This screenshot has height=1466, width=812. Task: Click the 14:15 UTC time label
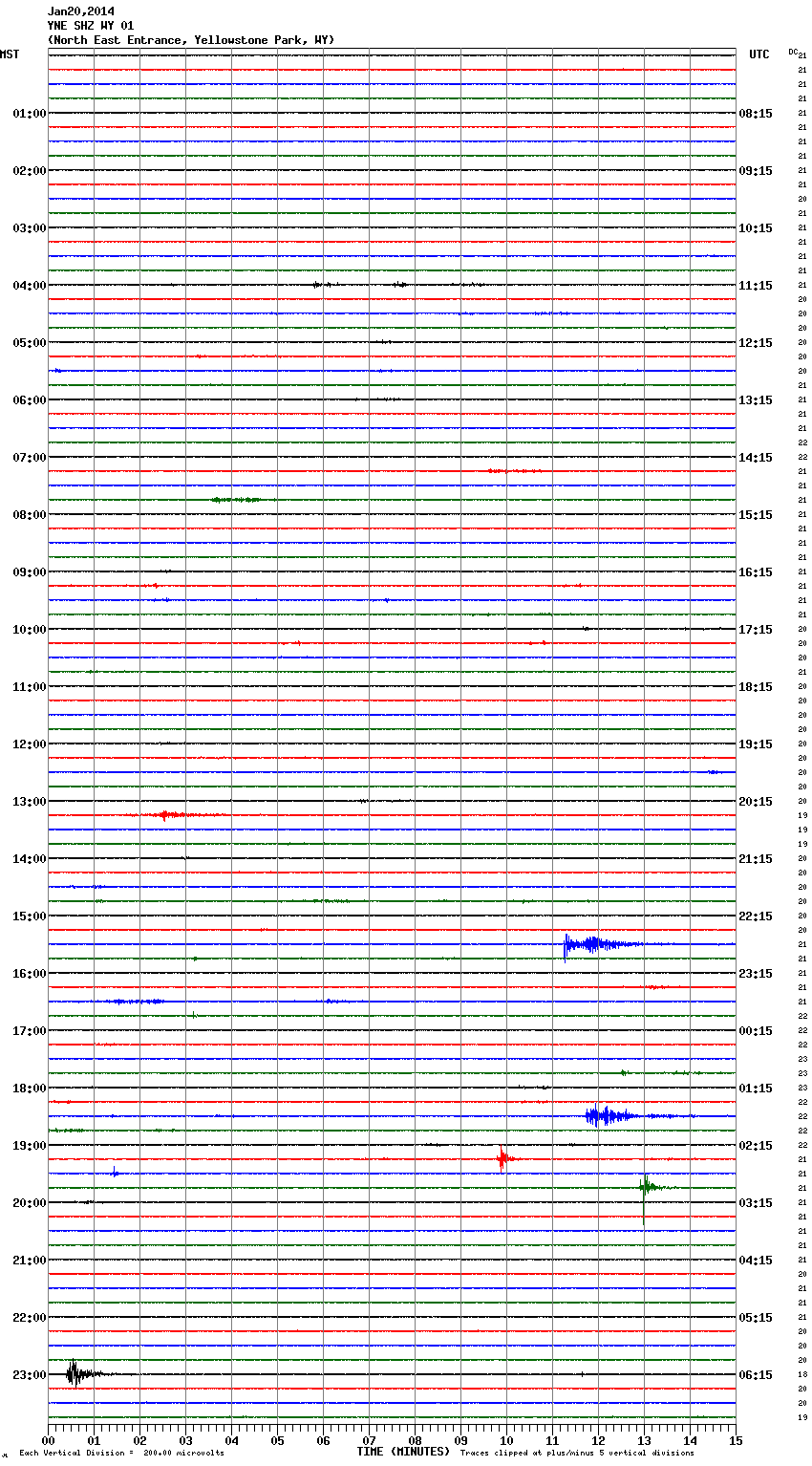click(756, 458)
